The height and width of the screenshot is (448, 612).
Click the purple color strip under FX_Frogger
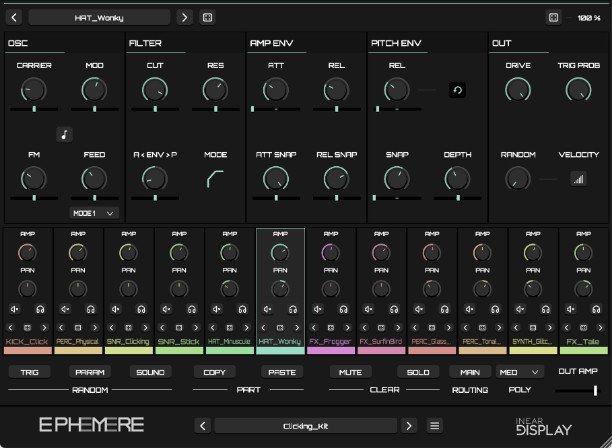331,350
